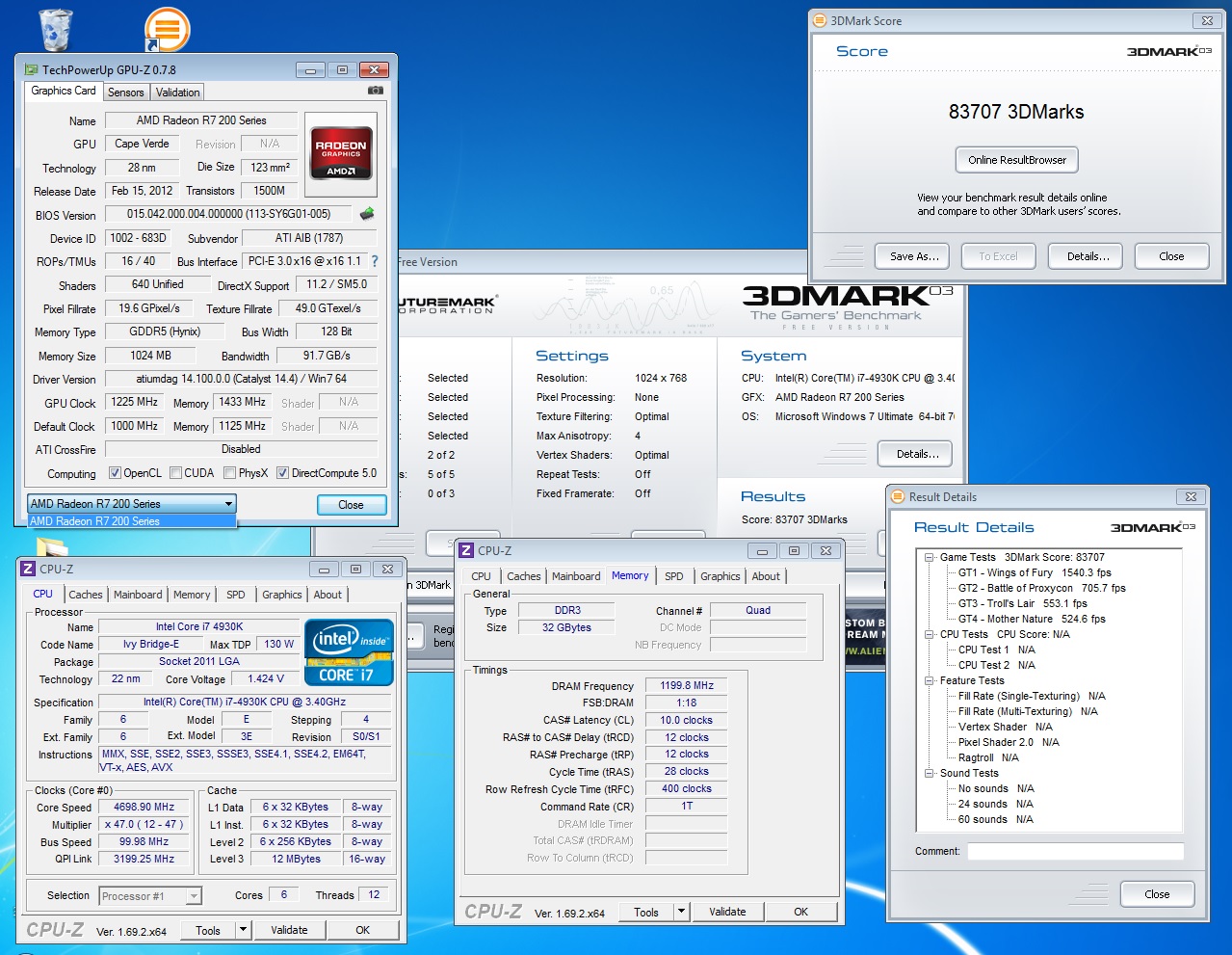Click the 3DMark Score window title icon
The height and width of the screenshot is (955, 1232).
click(820, 20)
